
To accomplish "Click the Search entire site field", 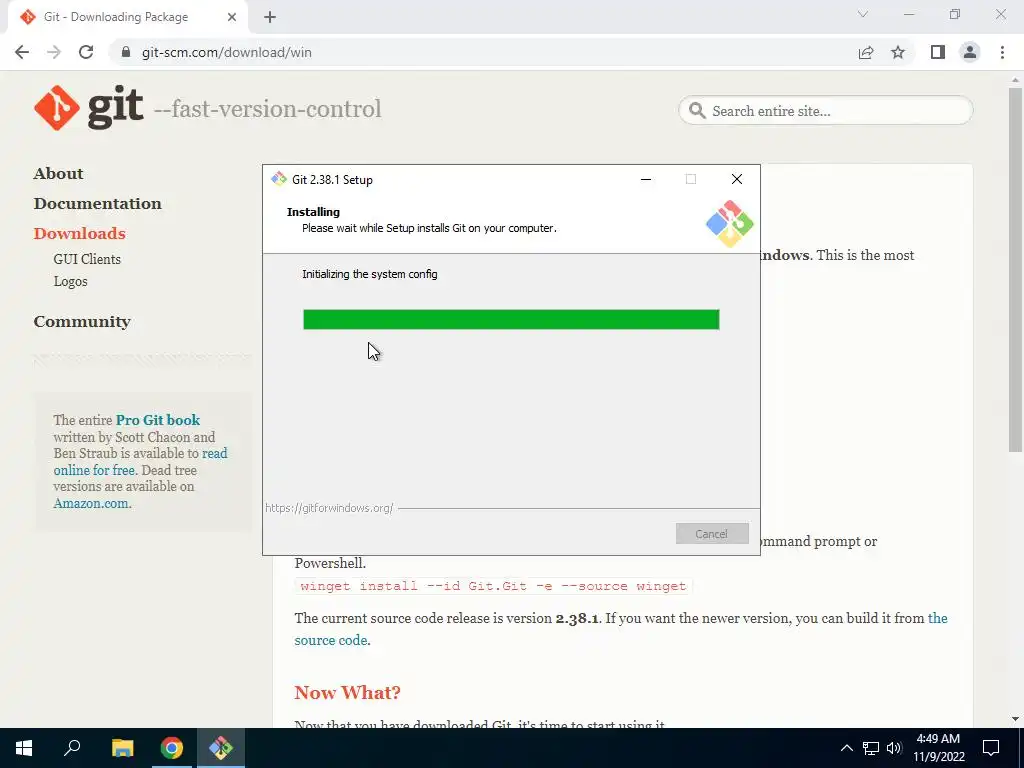I will coord(825,111).
